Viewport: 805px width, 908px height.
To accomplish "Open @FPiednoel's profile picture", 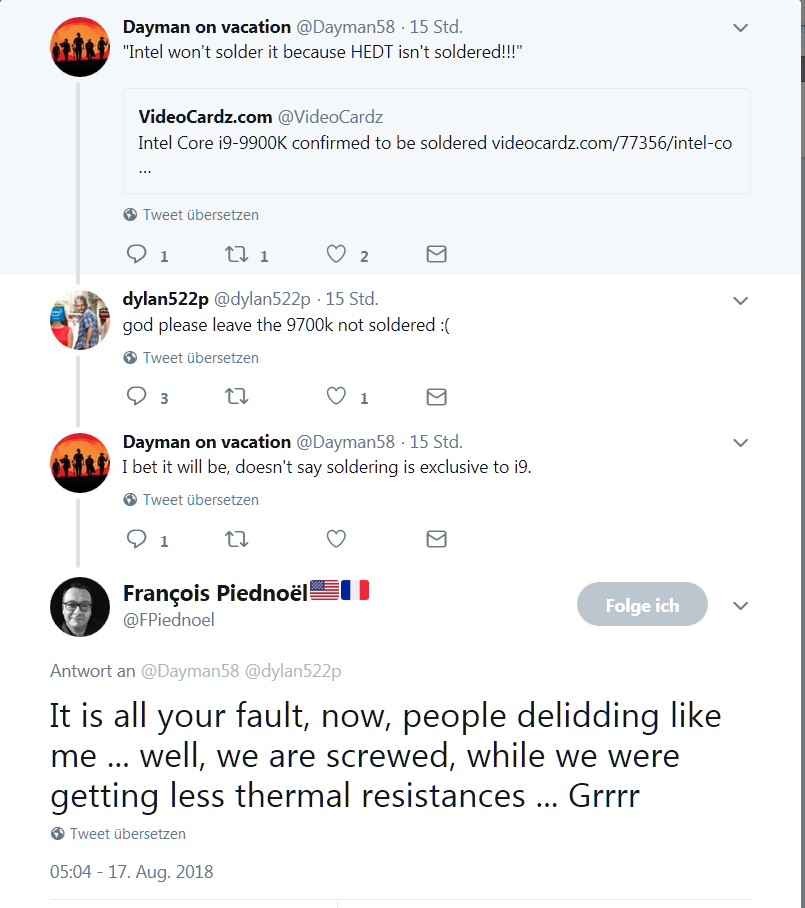I will [79, 607].
